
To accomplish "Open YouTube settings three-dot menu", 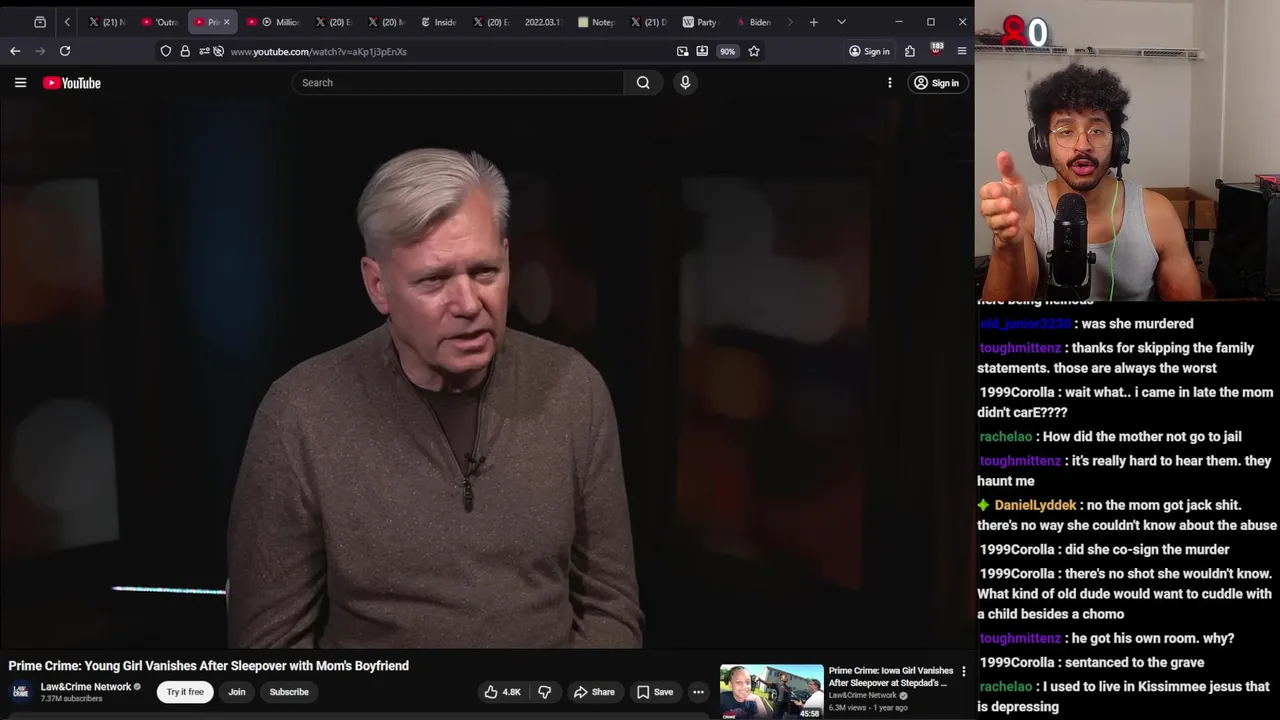I will point(890,83).
